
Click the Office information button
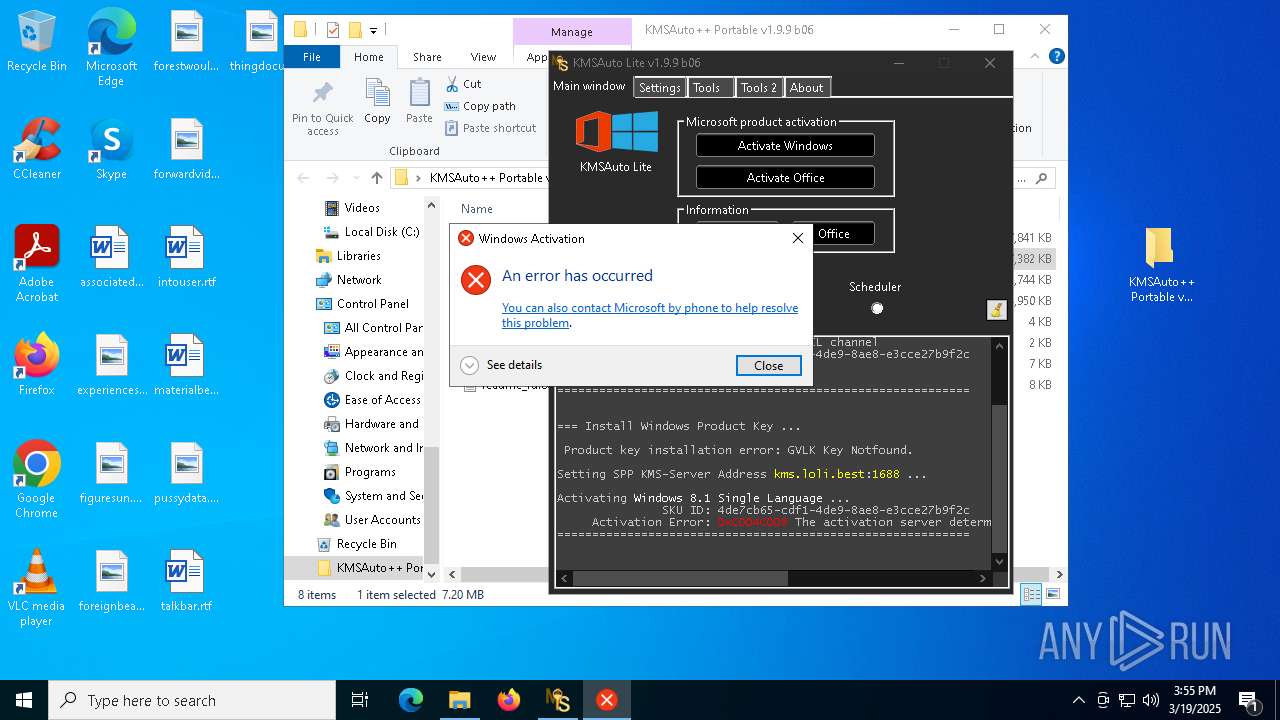pos(834,234)
